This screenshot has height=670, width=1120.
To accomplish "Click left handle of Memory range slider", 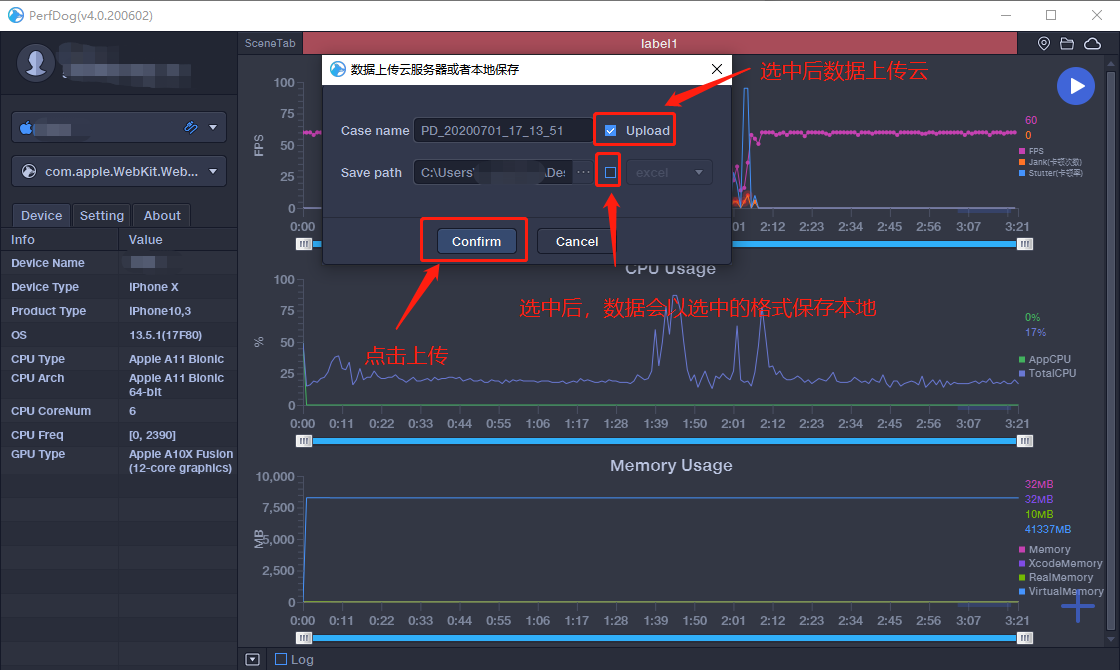I will (x=304, y=639).
